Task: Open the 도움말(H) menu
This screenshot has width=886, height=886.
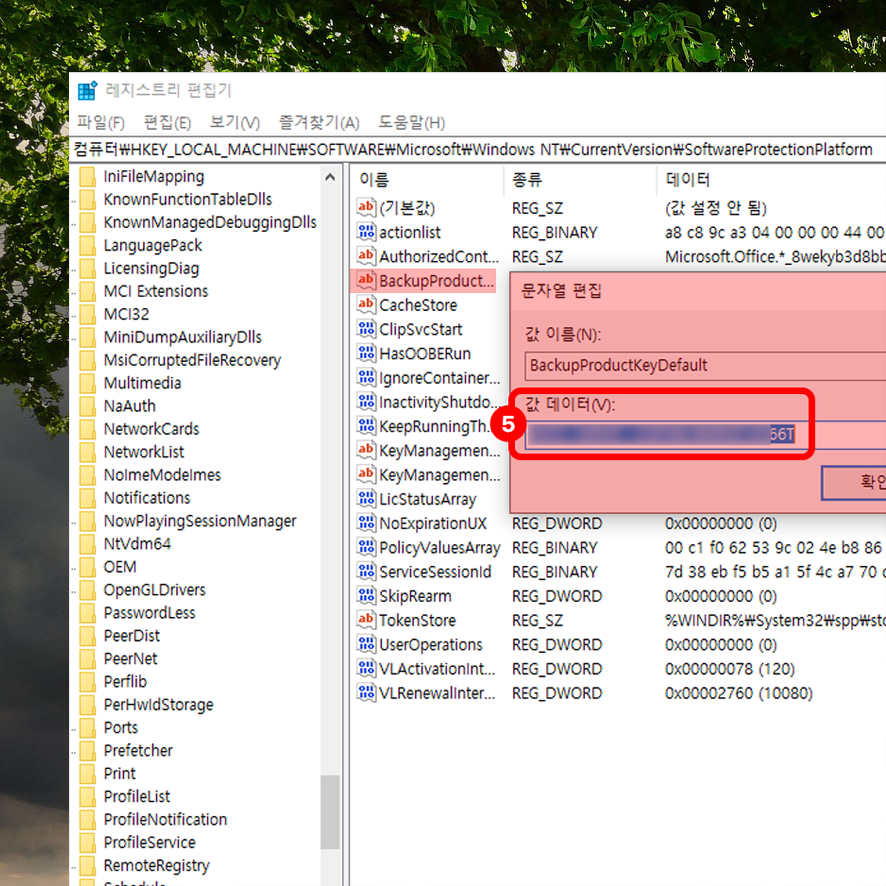Action: tap(411, 122)
